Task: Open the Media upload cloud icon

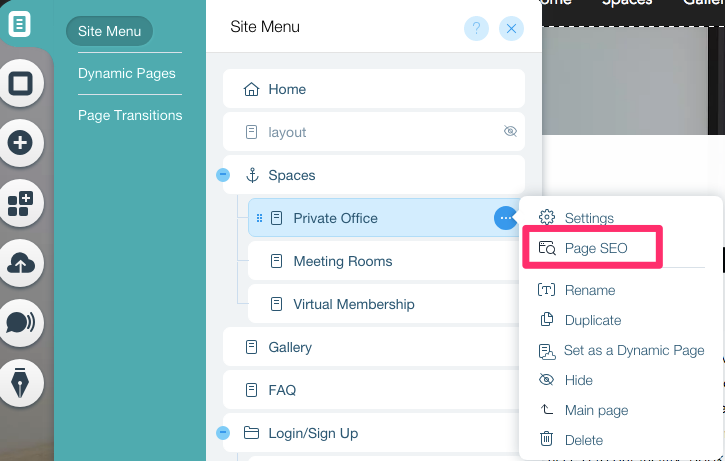Action: [20, 263]
